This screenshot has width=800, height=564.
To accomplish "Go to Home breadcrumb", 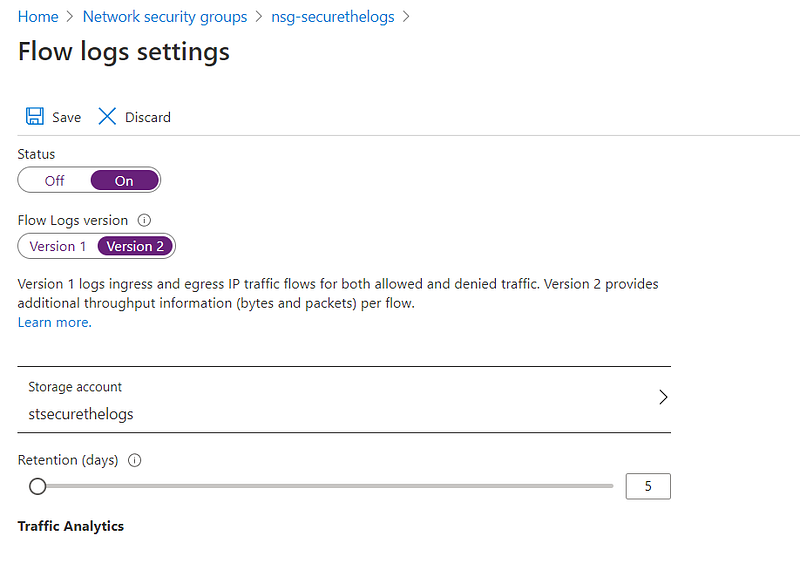I will (x=38, y=17).
